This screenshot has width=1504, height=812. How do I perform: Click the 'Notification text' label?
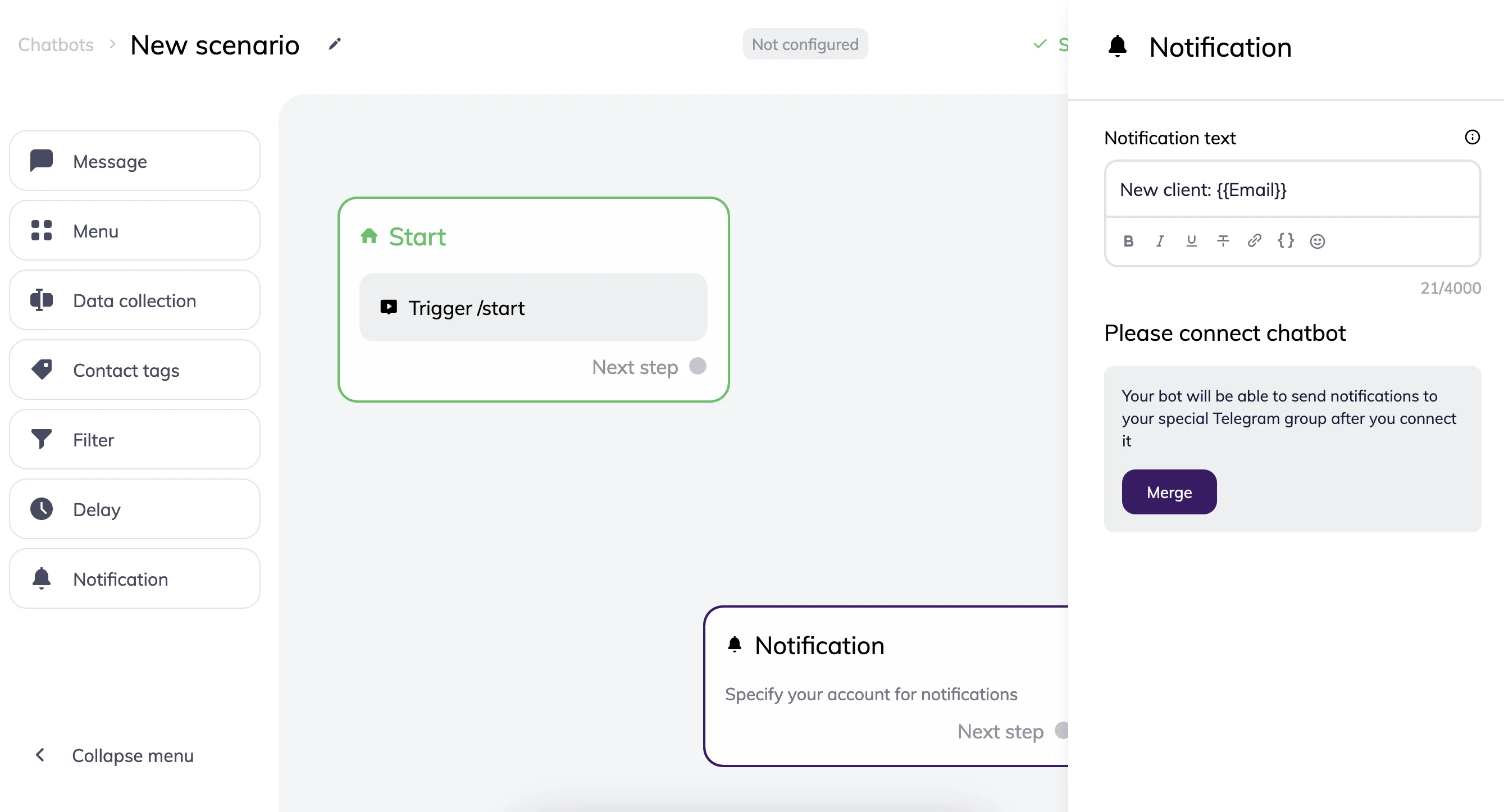point(1169,138)
